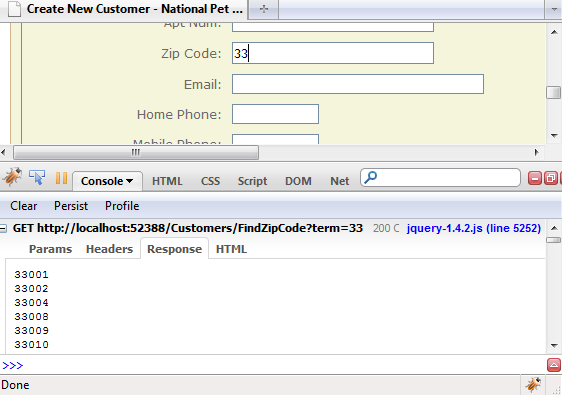Open Firebug in a new window icon

click(x=551, y=178)
